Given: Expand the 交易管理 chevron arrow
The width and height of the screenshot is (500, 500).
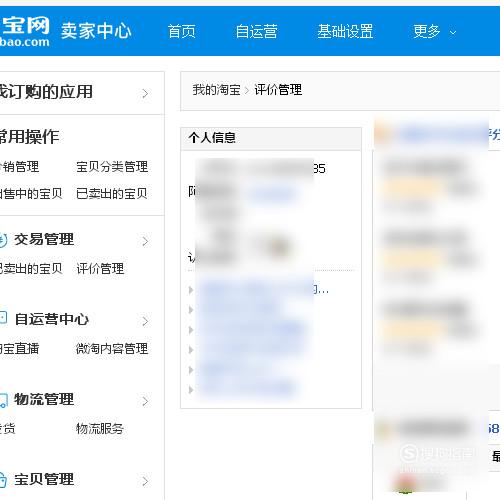Looking at the screenshot, I should [x=145, y=241].
